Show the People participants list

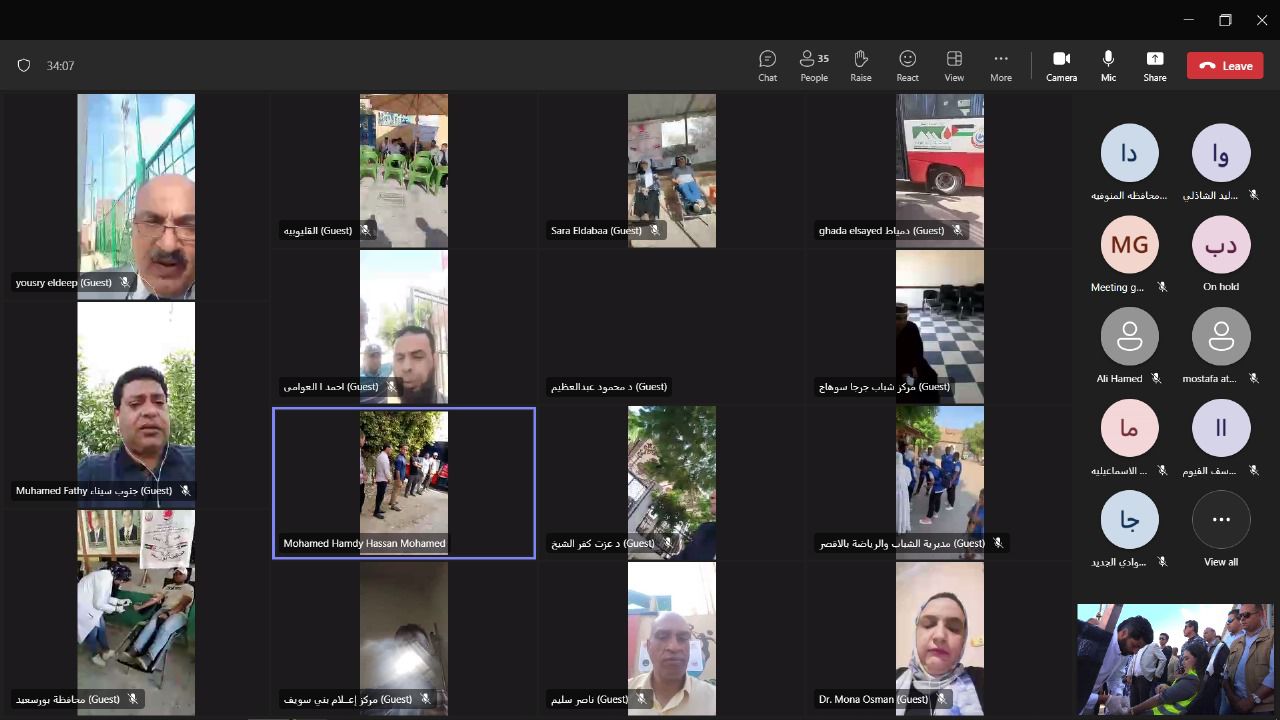[x=814, y=65]
